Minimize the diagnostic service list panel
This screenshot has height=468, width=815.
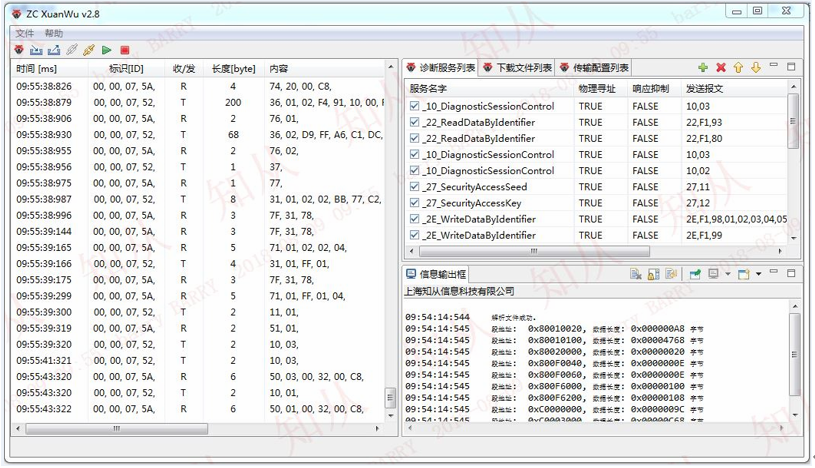(774, 66)
